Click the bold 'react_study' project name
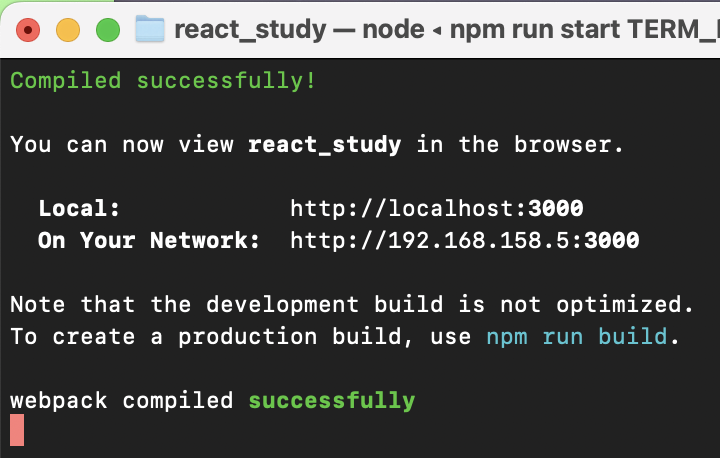 [x=325, y=145]
